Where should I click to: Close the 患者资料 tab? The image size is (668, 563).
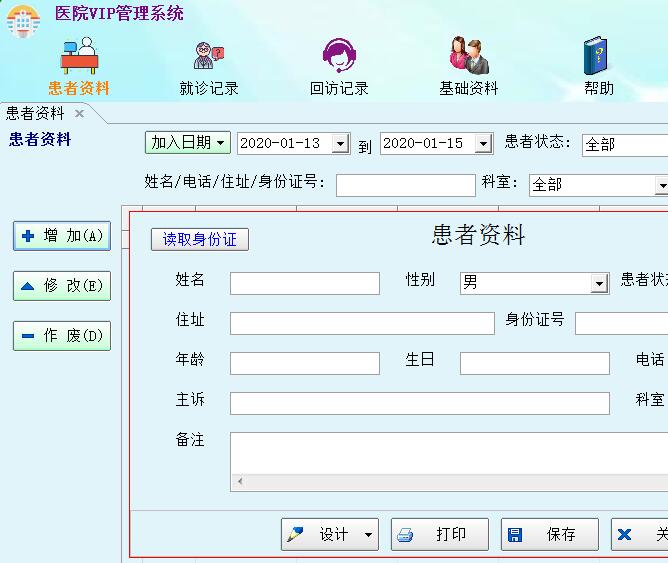pos(79,113)
